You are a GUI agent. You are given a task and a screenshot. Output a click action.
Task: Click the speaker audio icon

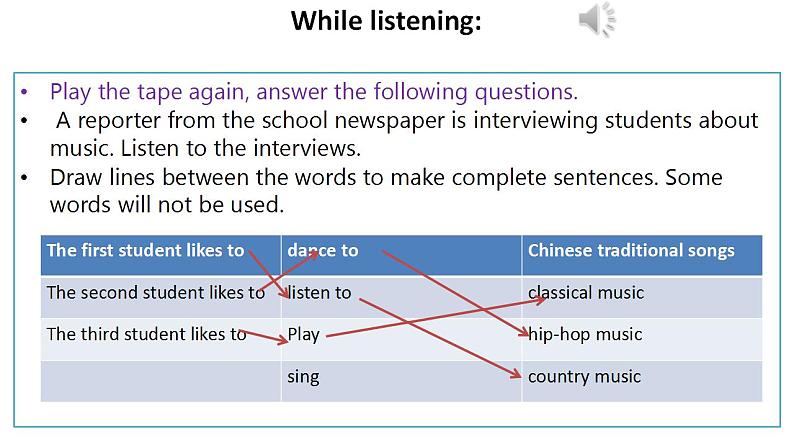click(x=597, y=21)
